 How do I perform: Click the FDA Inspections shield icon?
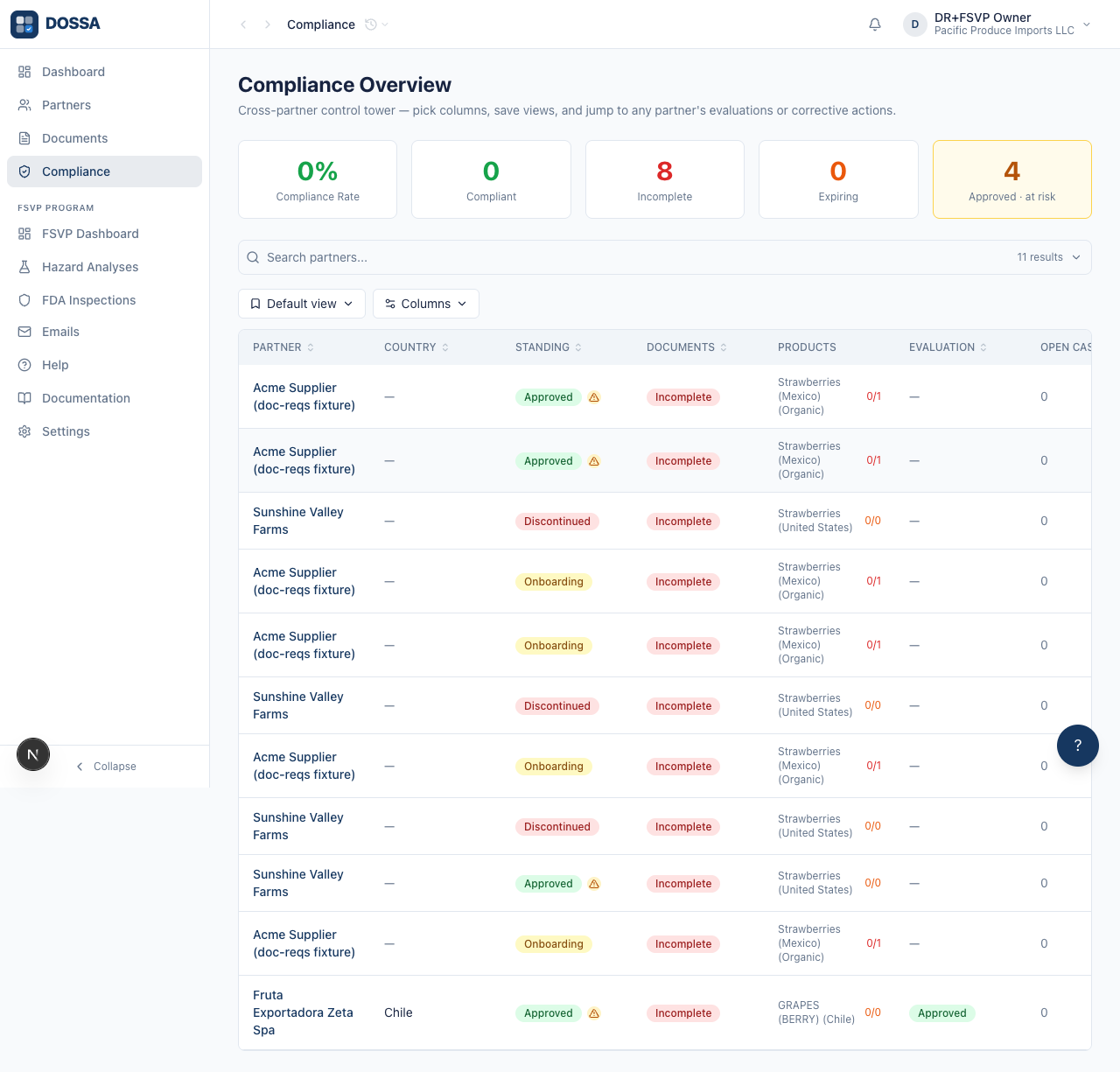pos(24,300)
